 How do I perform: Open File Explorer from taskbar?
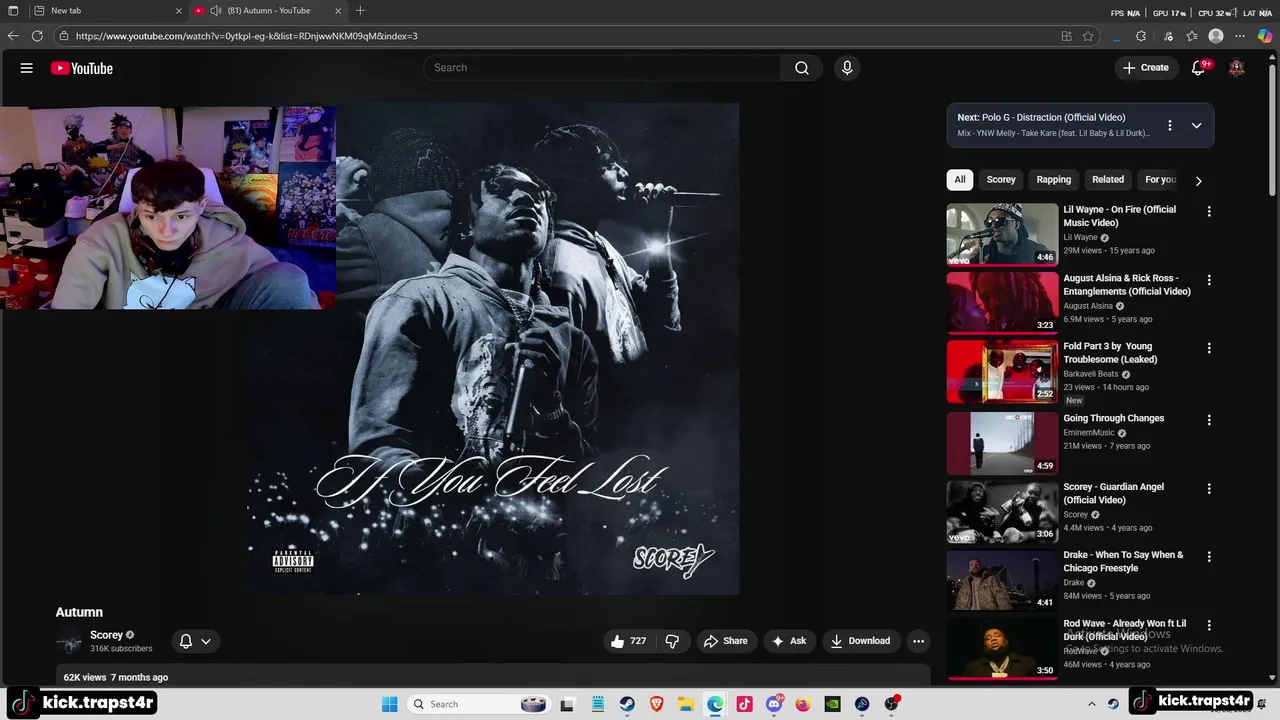click(686, 704)
